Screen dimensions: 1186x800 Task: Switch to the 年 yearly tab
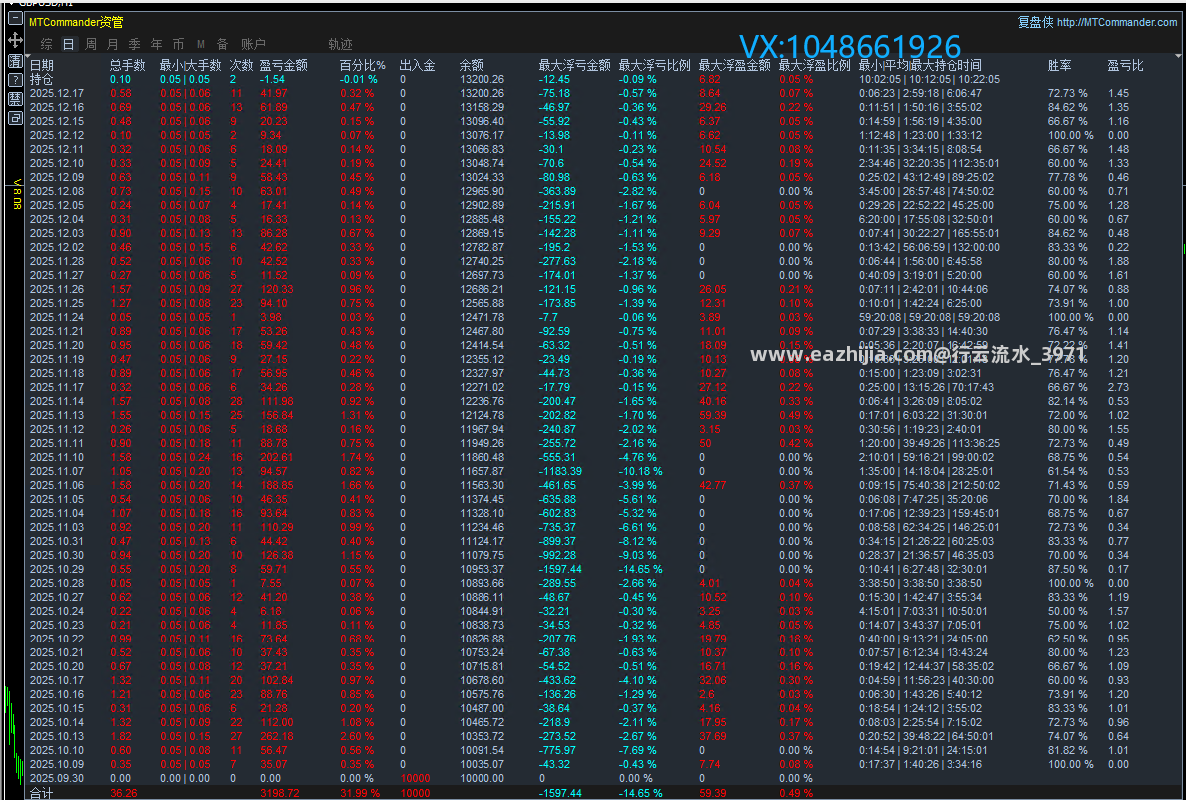click(157, 45)
